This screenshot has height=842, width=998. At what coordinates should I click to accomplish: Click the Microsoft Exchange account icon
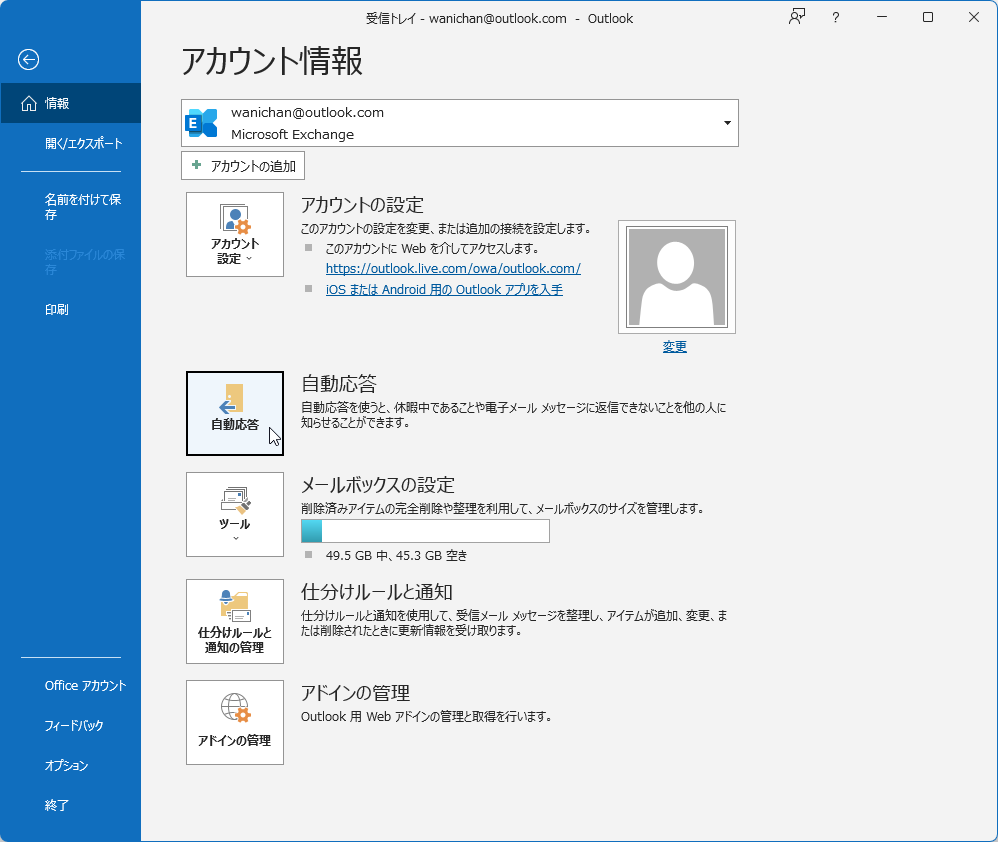(x=201, y=123)
